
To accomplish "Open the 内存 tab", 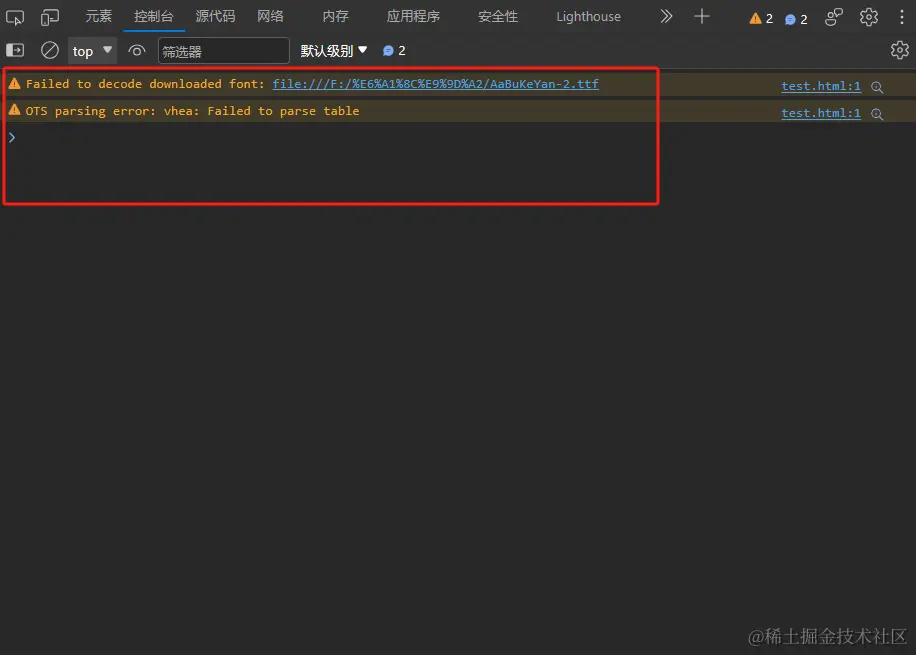I will click(x=335, y=16).
